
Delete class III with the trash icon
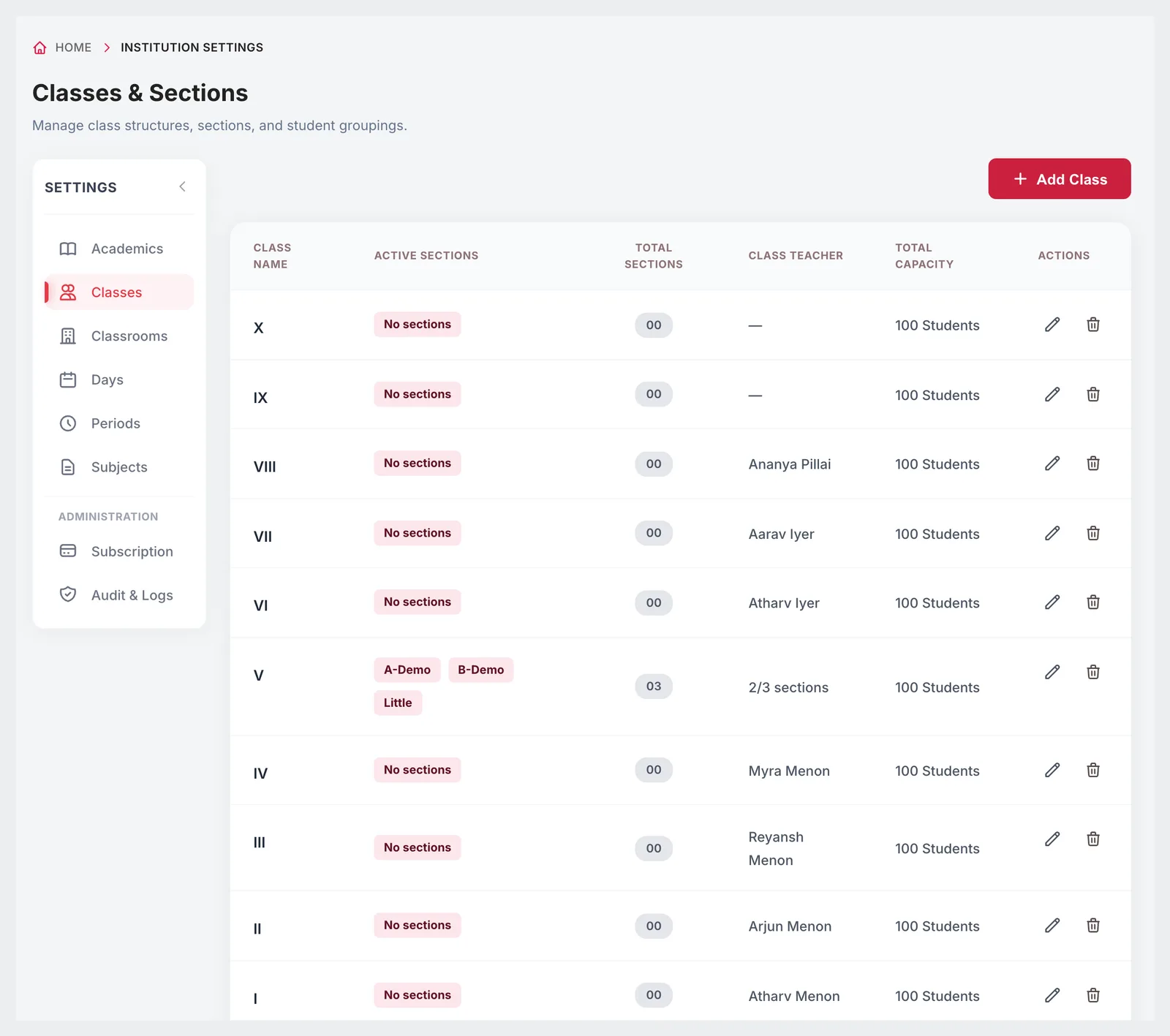[x=1093, y=839]
